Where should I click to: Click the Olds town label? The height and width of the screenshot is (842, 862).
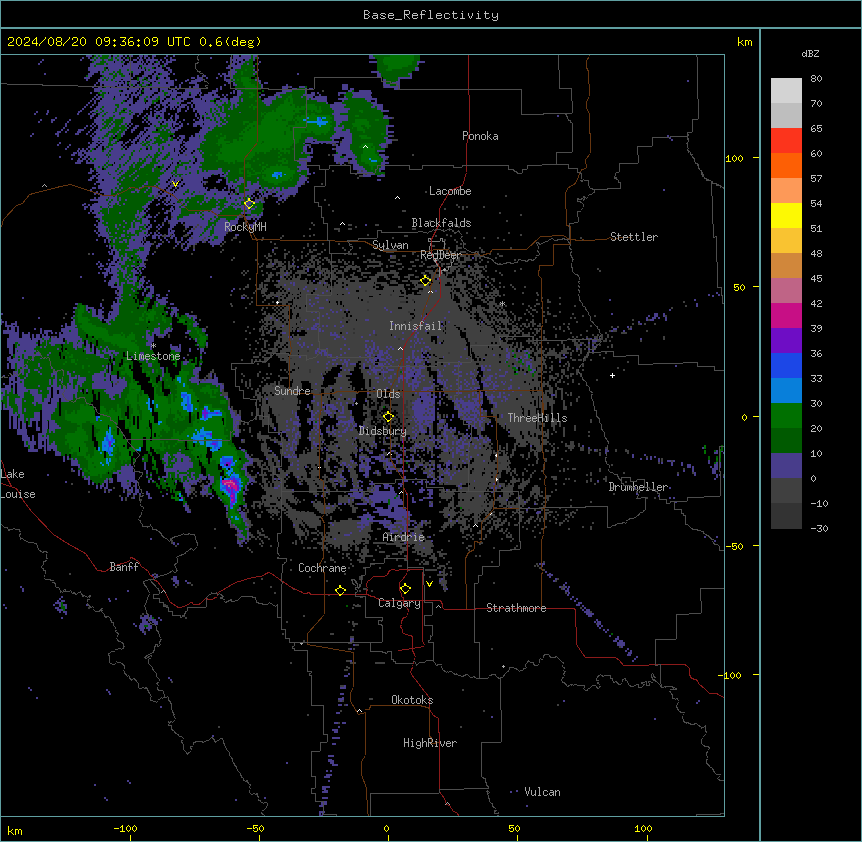(x=388, y=394)
